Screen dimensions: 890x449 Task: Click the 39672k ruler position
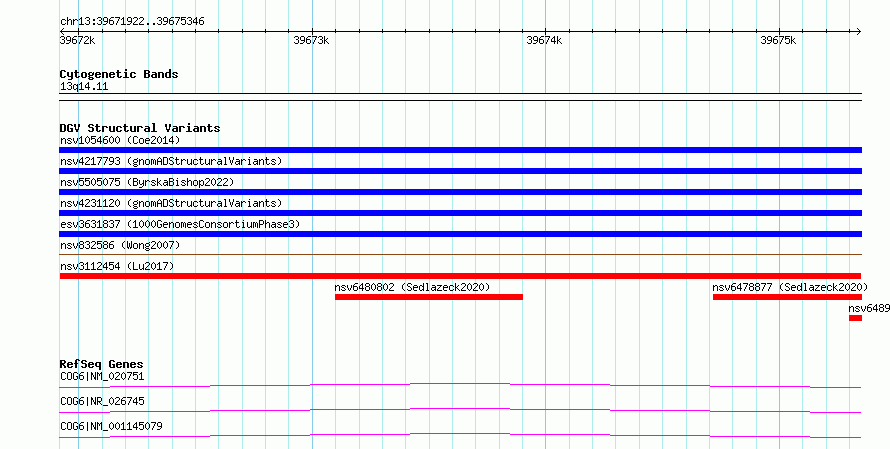coord(78,40)
